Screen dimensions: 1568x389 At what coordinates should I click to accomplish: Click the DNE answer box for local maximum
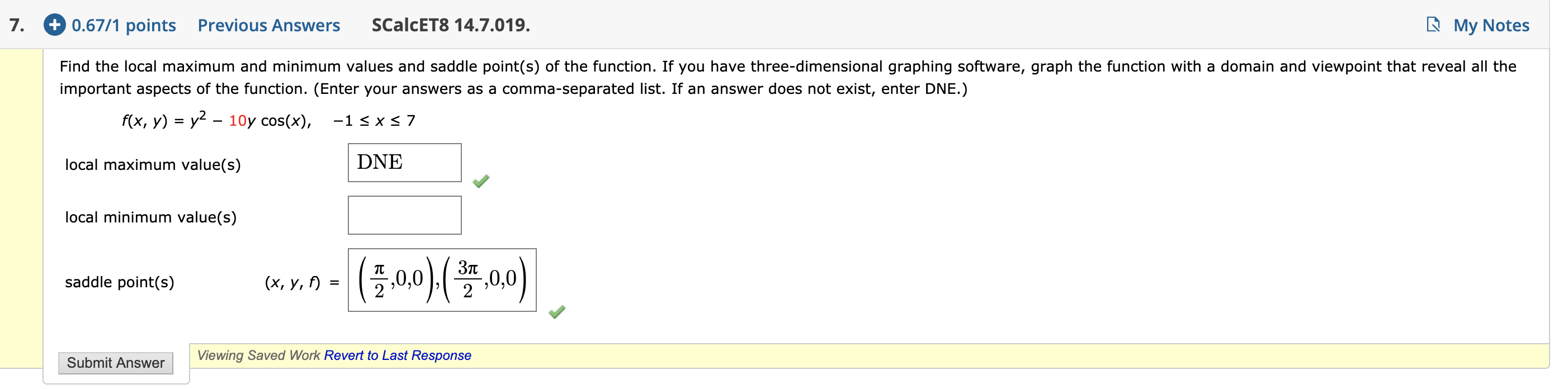(404, 162)
